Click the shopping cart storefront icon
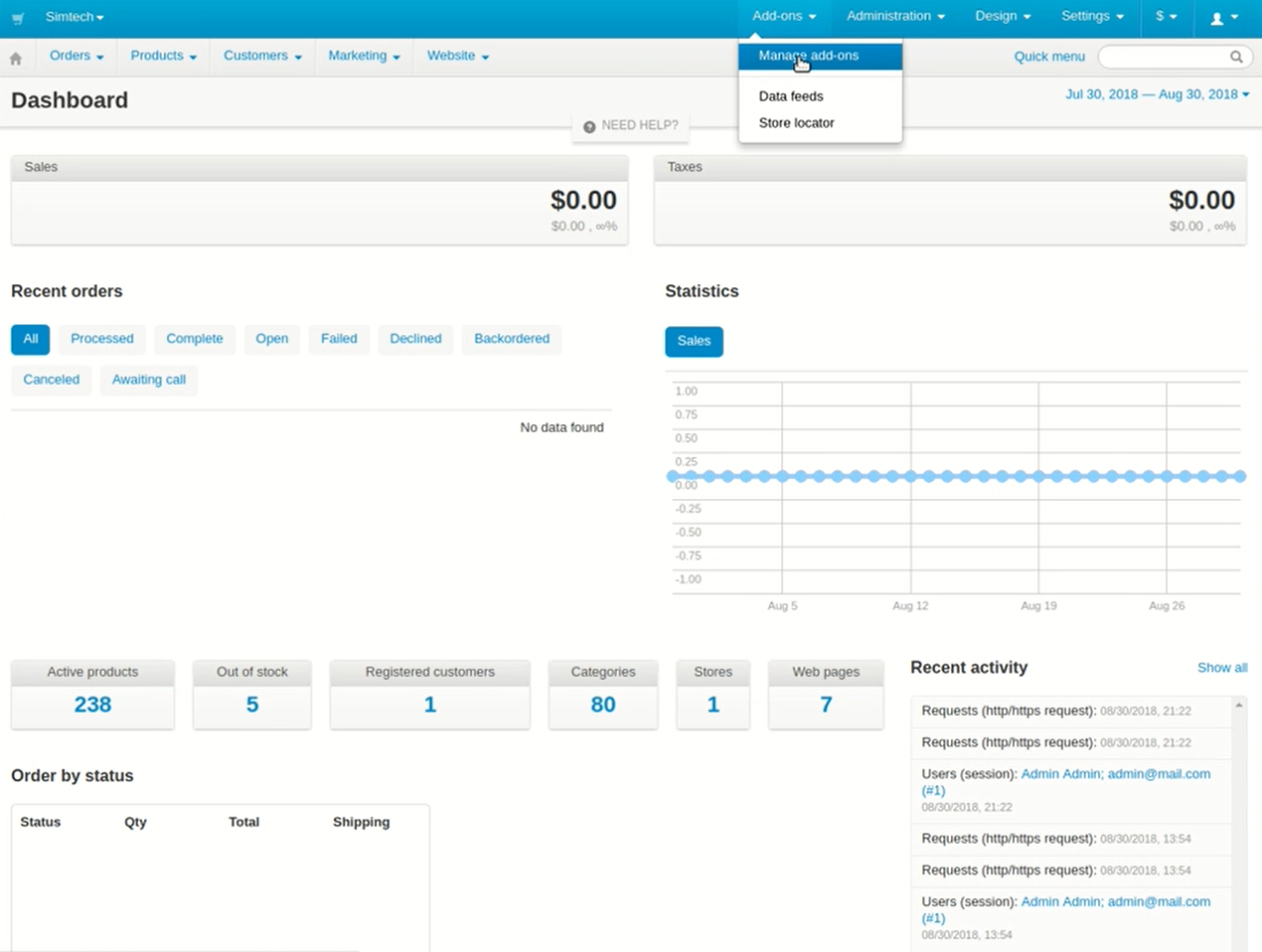The image size is (1262, 952). pyautogui.click(x=18, y=18)
